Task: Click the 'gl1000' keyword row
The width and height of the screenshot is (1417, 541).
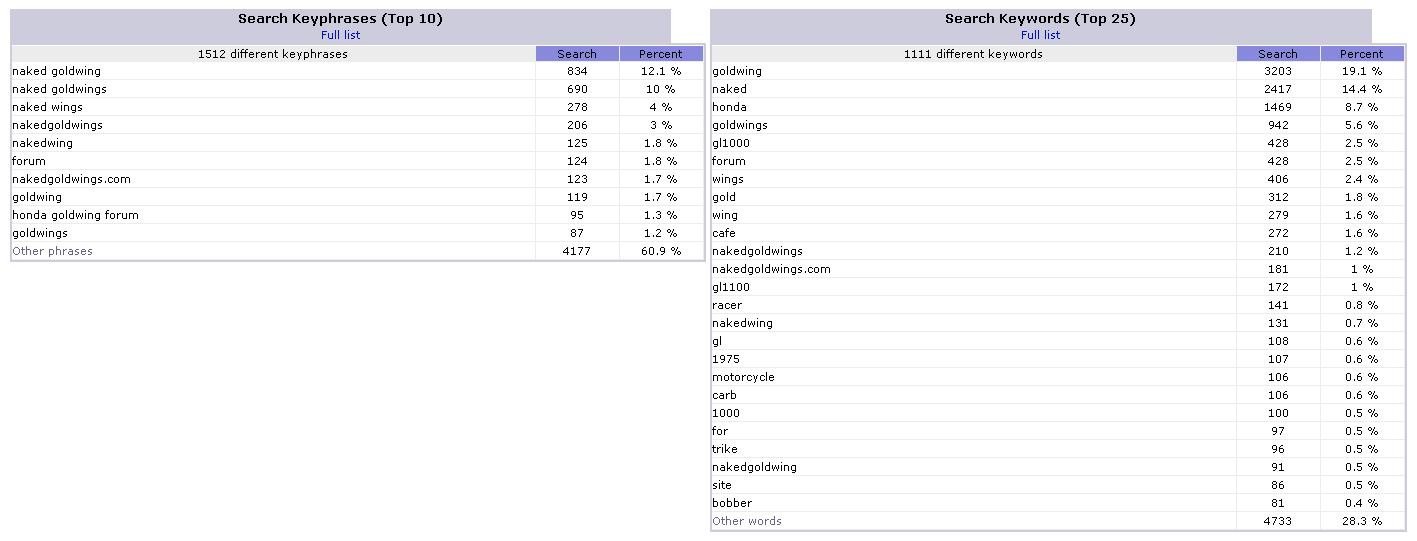Action: coord(1058,143)
